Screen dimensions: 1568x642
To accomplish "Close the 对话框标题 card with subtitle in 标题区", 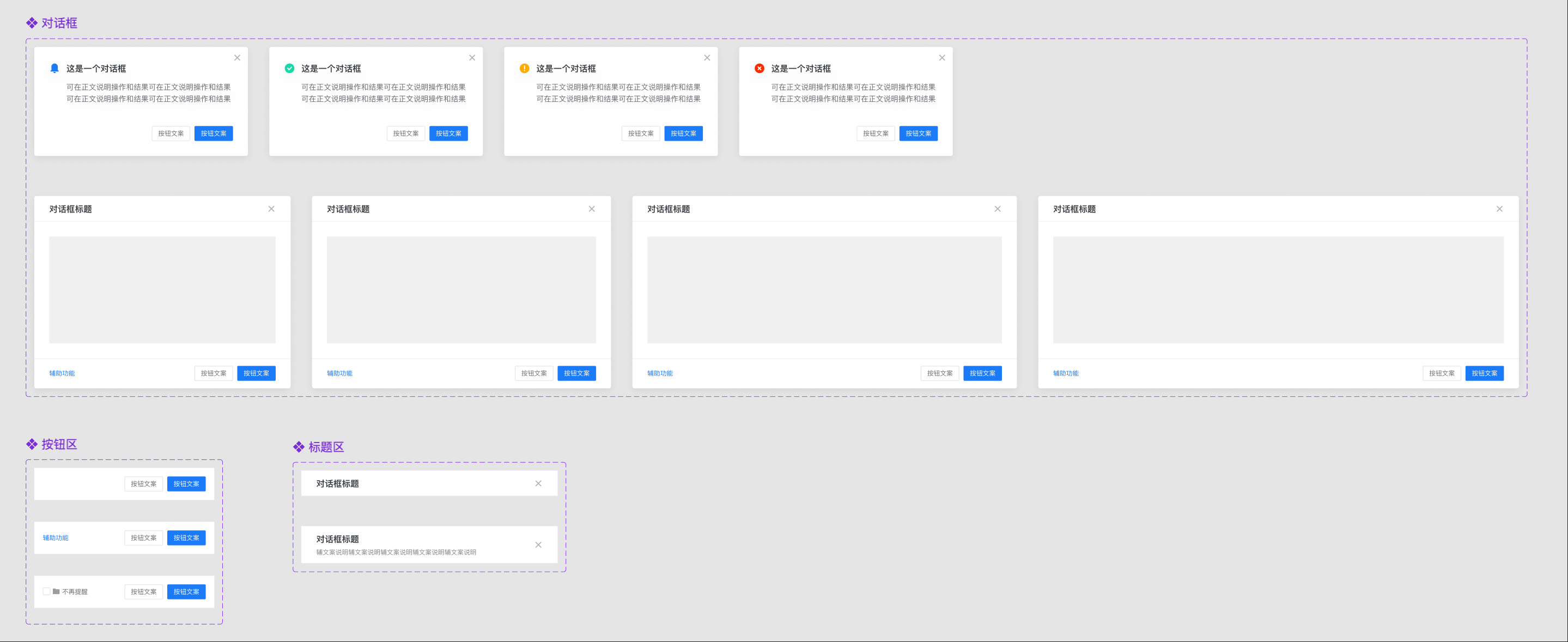I will (538, 544).
